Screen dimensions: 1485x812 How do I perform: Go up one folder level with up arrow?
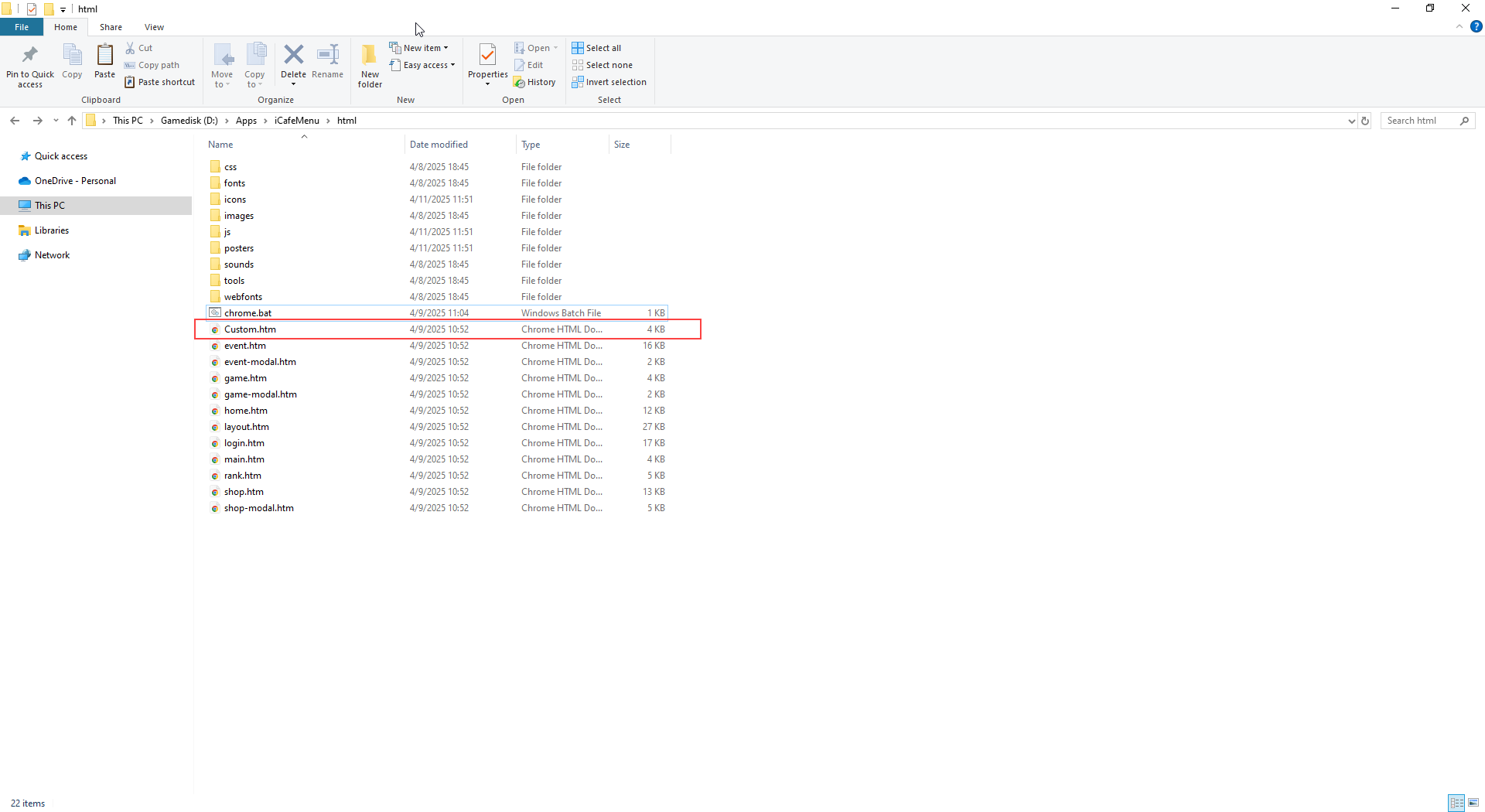72,121
